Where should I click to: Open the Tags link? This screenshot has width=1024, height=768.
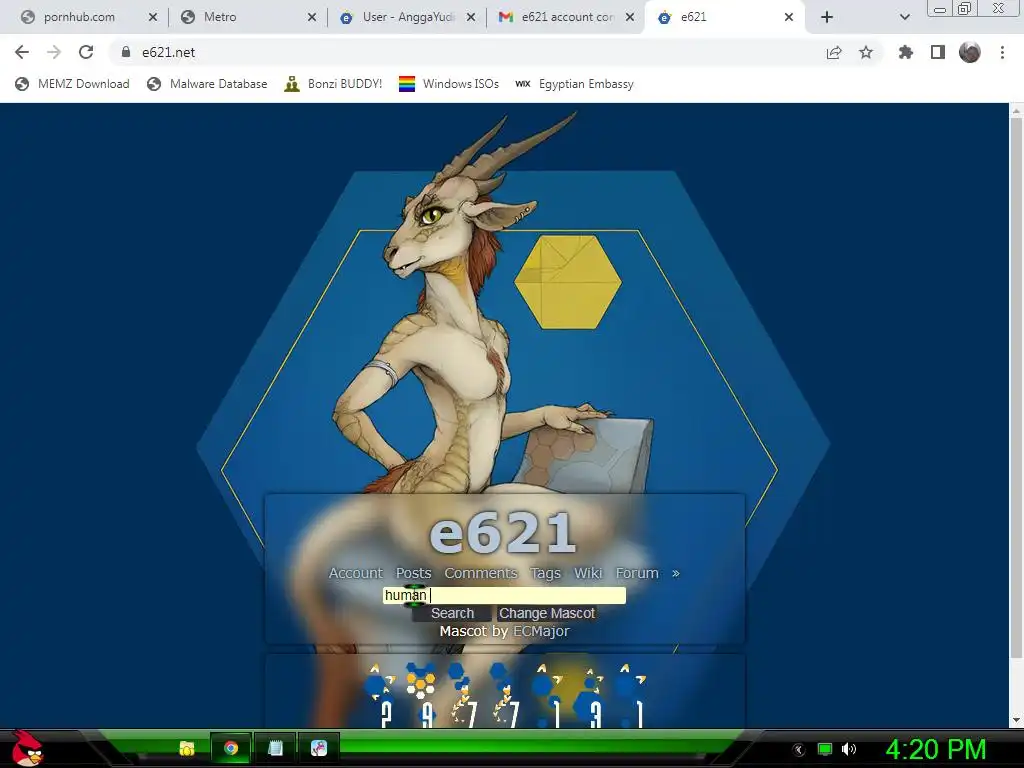(545, 573)
